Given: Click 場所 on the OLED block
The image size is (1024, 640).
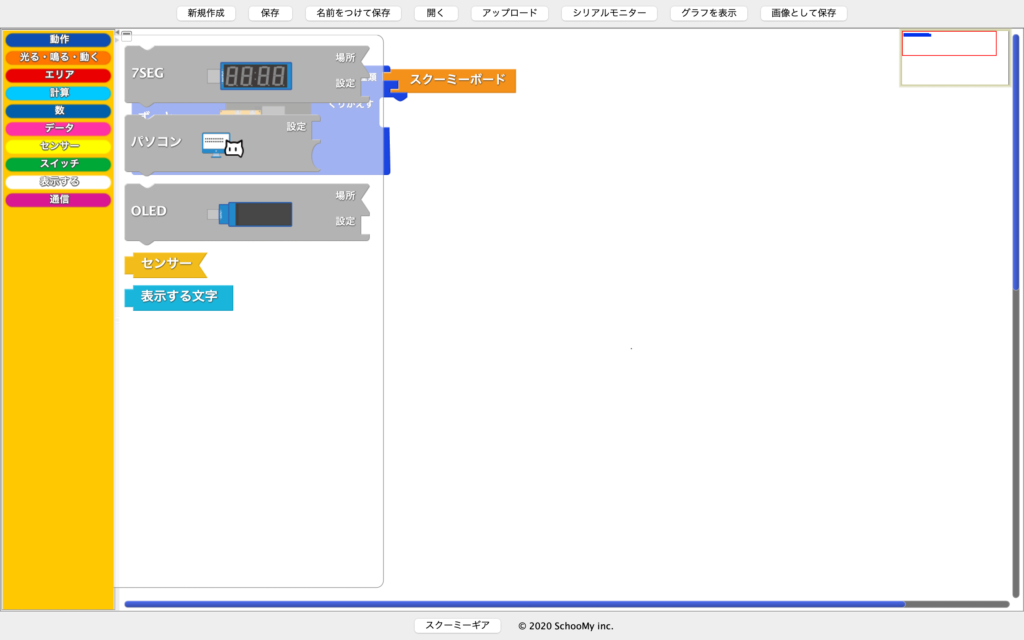Looking at the screenshot, I should point(345,195).
